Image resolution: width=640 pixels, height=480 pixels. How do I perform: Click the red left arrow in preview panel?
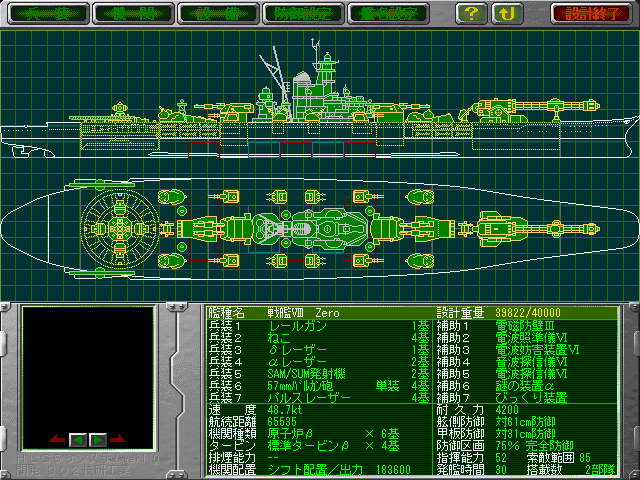57,439
